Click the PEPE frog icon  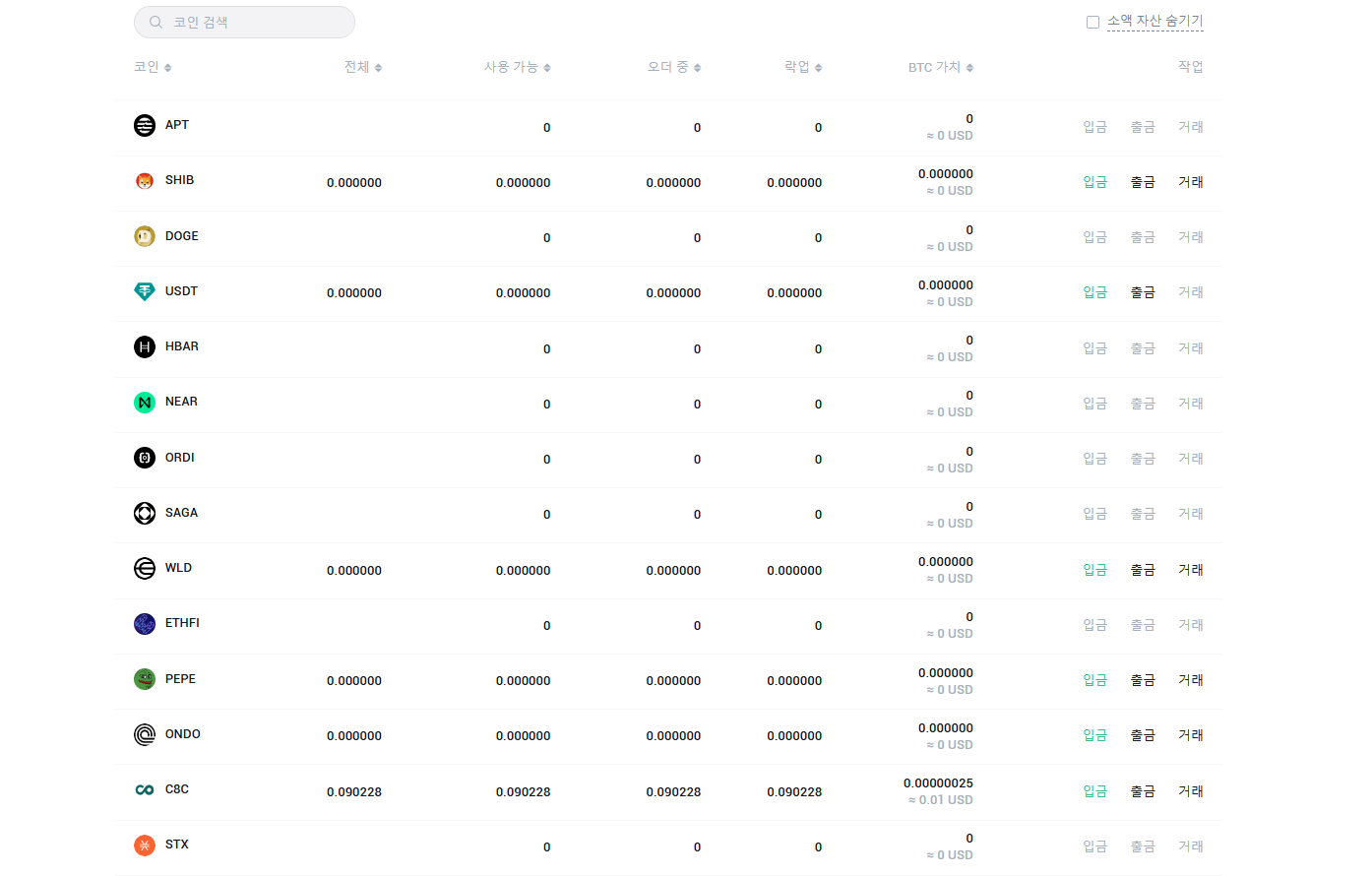tap(145, 679)
